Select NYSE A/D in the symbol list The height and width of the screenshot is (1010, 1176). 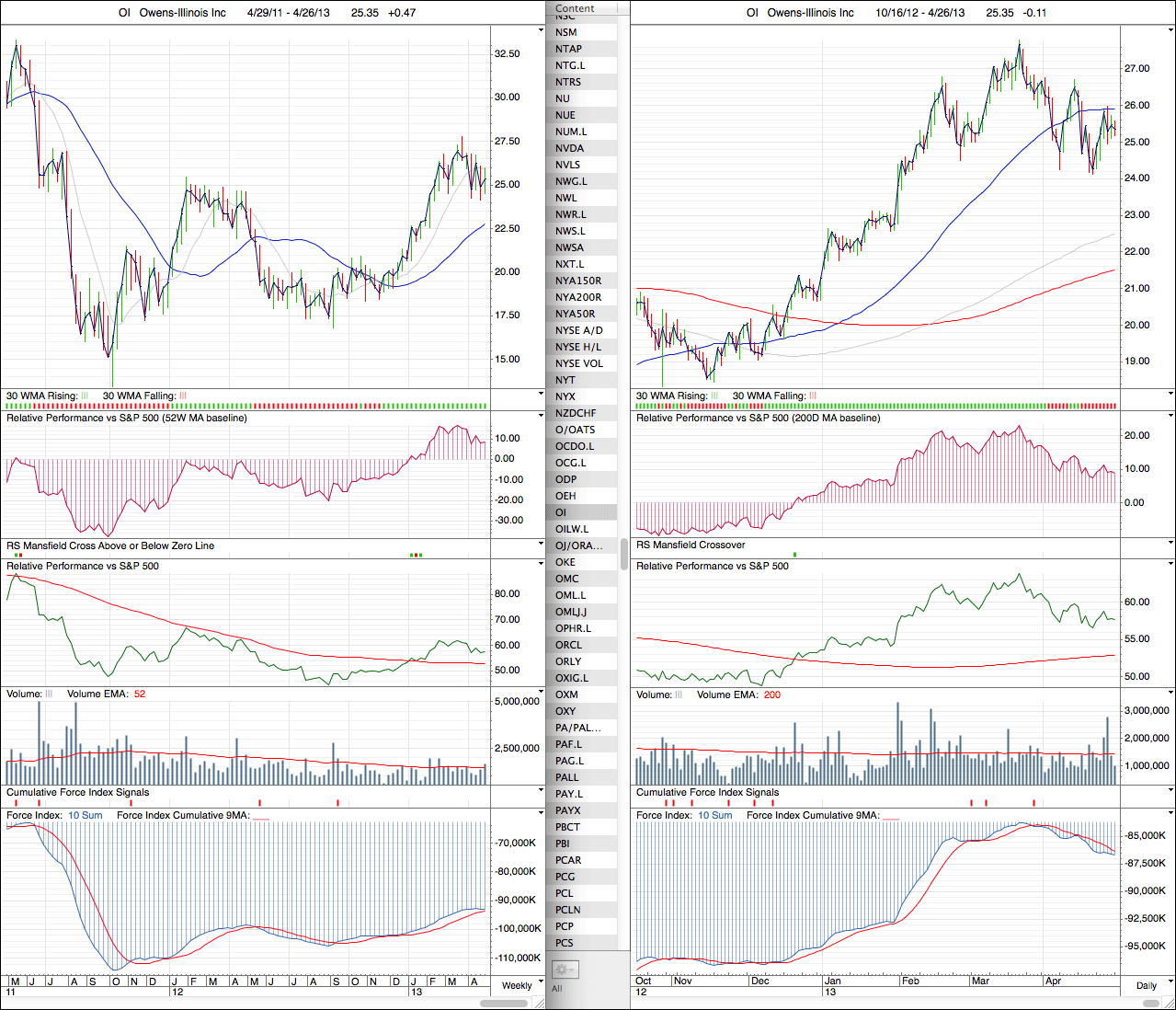click(578, 330)
